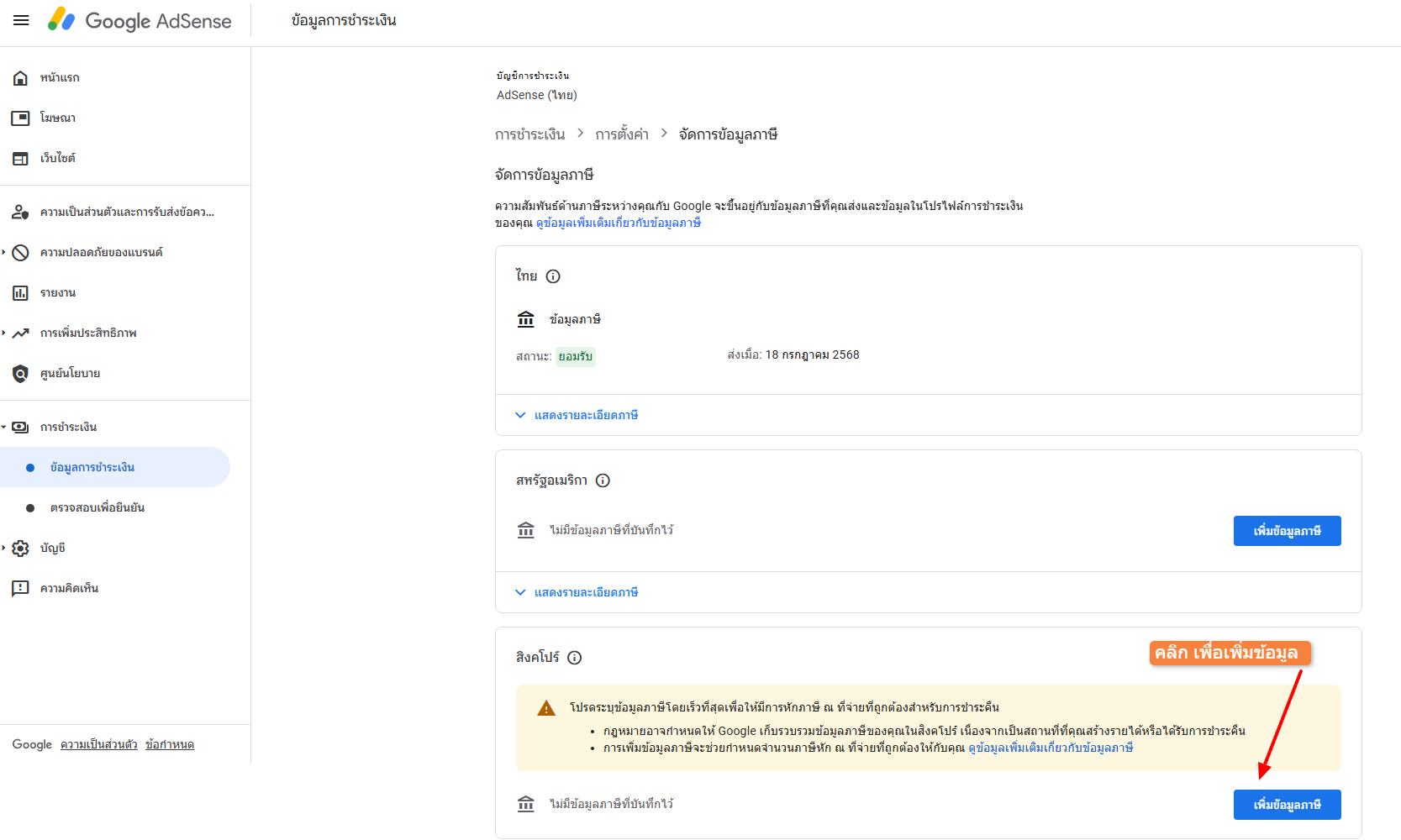Open การตั้งค่า from the breadcrumb
Screen dimensions: 1401x840
click(621, 134)
